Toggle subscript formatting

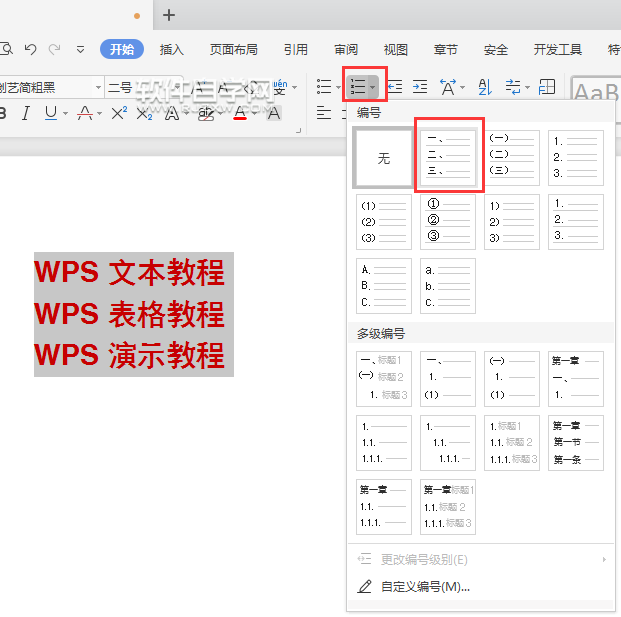click(x=144, y=114)
